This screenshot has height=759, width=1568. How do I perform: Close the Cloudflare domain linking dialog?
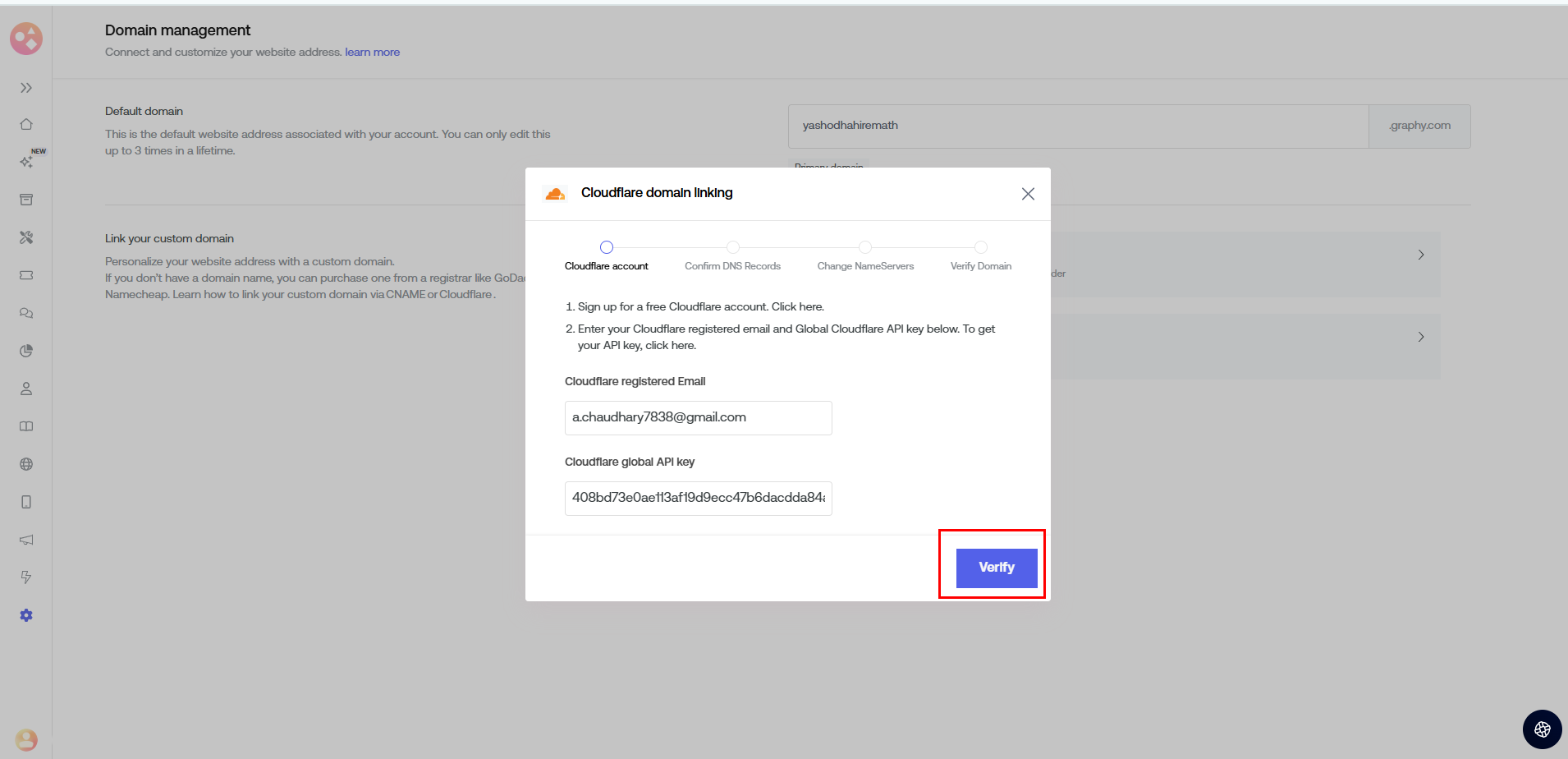1028,194
